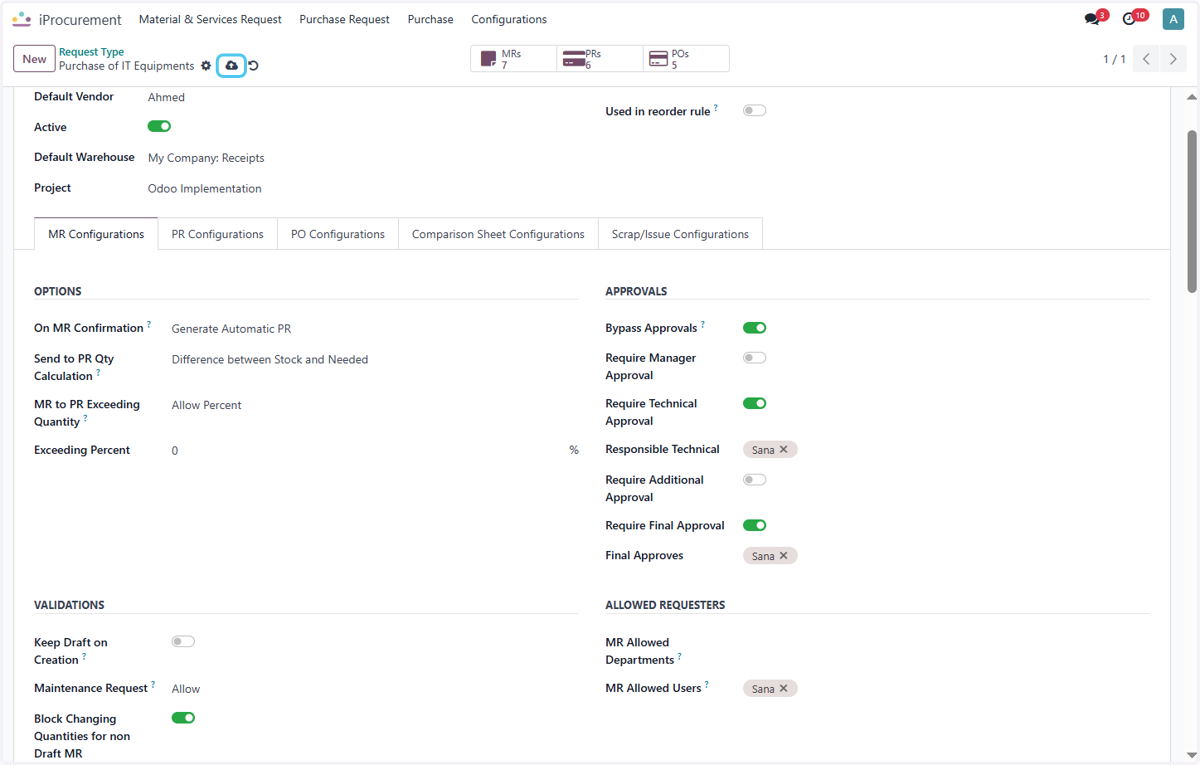This screenshot has width=1200, height=765.
Task: Show help tooltip for Maintenance Request
Action: tap(153, 685)
